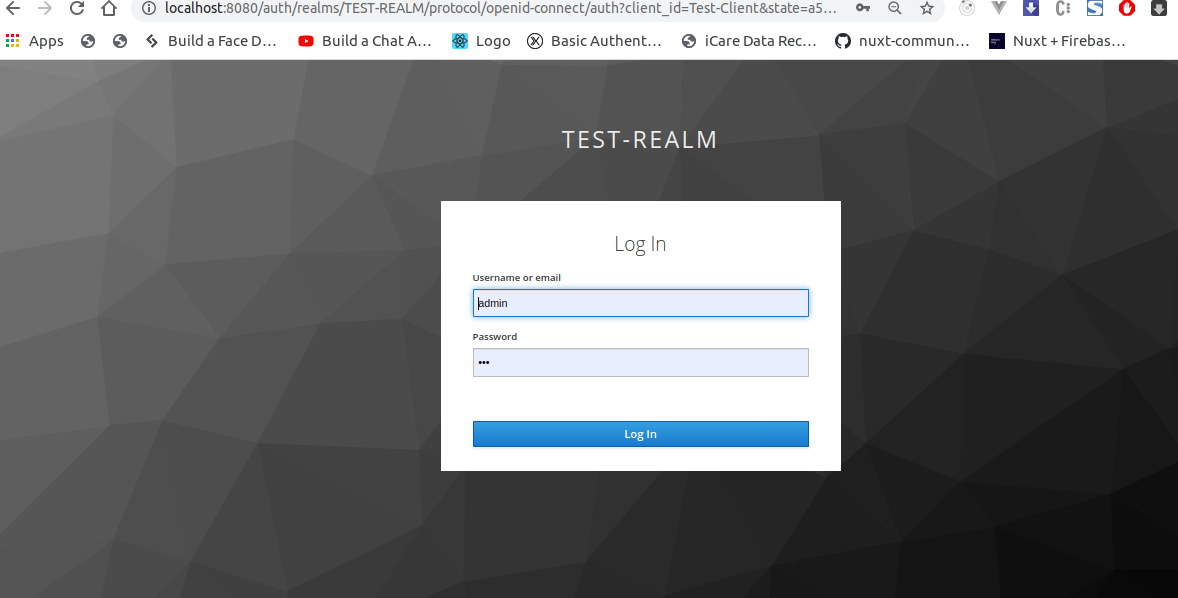Bookmark this page with the star icon

(925, 9)
